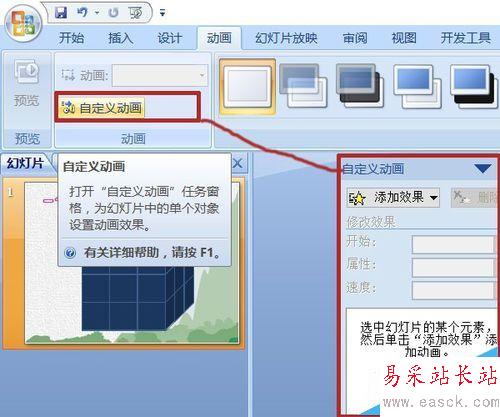Open the 幻灯片放映 tab

[286, 38]
